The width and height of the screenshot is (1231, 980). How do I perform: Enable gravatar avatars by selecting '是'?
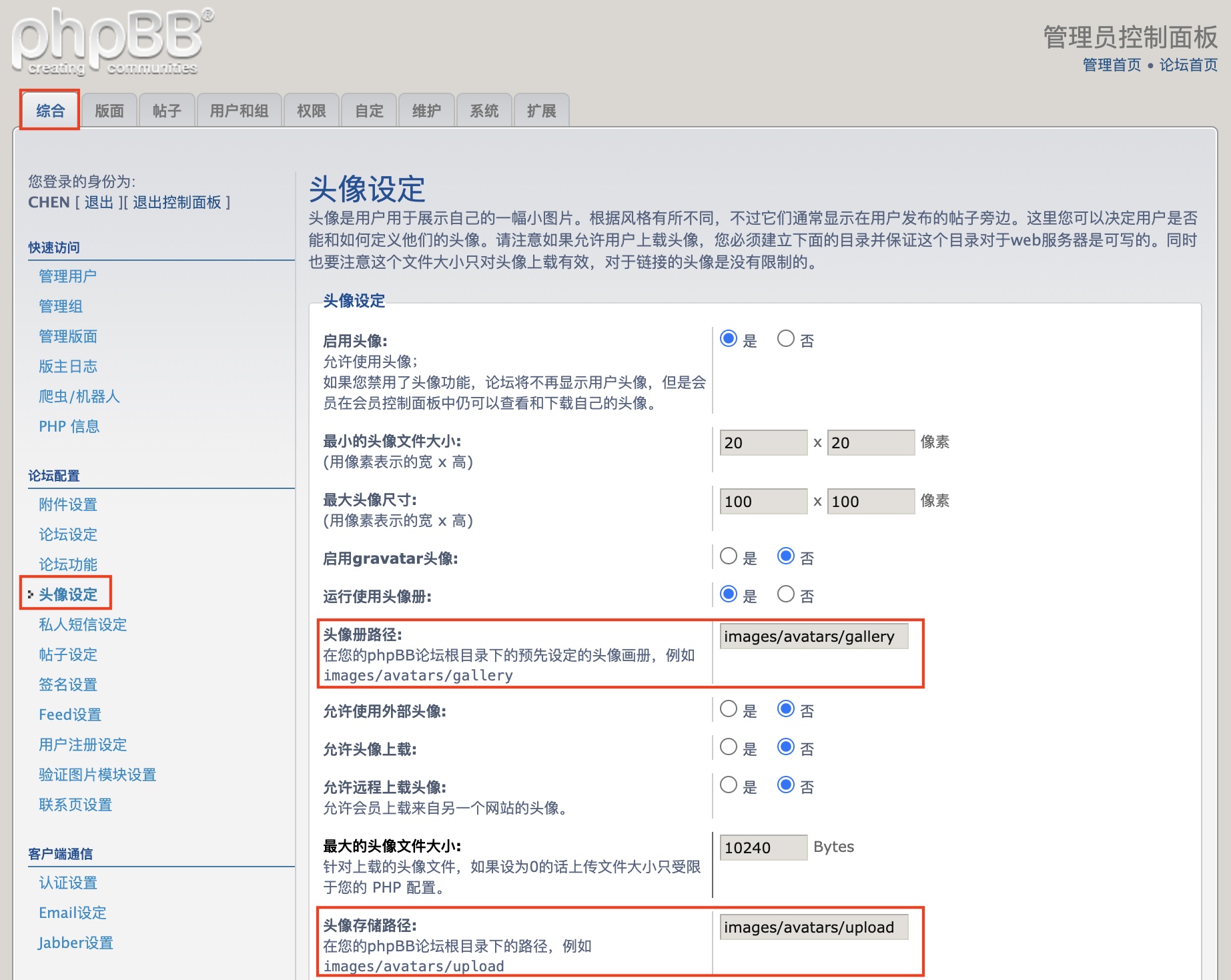click(x=729, y=557)
